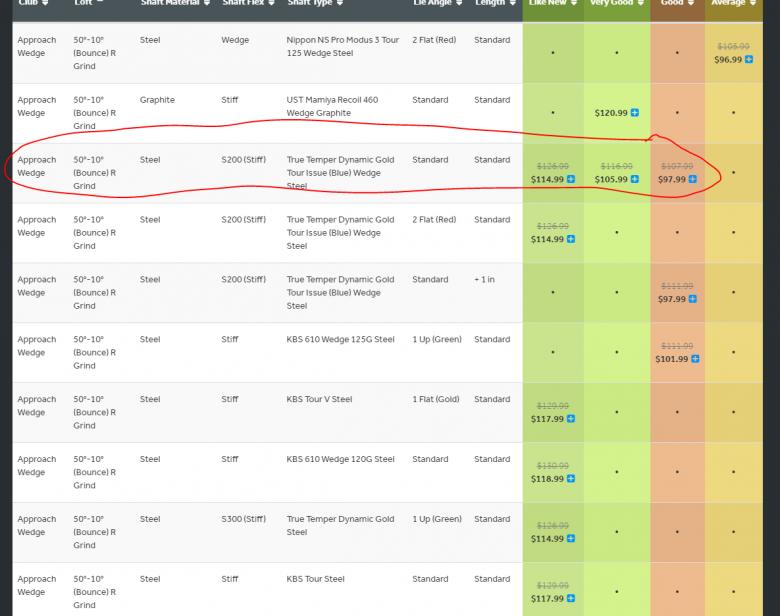Click plus icon next to $101.99 price
780x616 pixels.
[695, 359]
